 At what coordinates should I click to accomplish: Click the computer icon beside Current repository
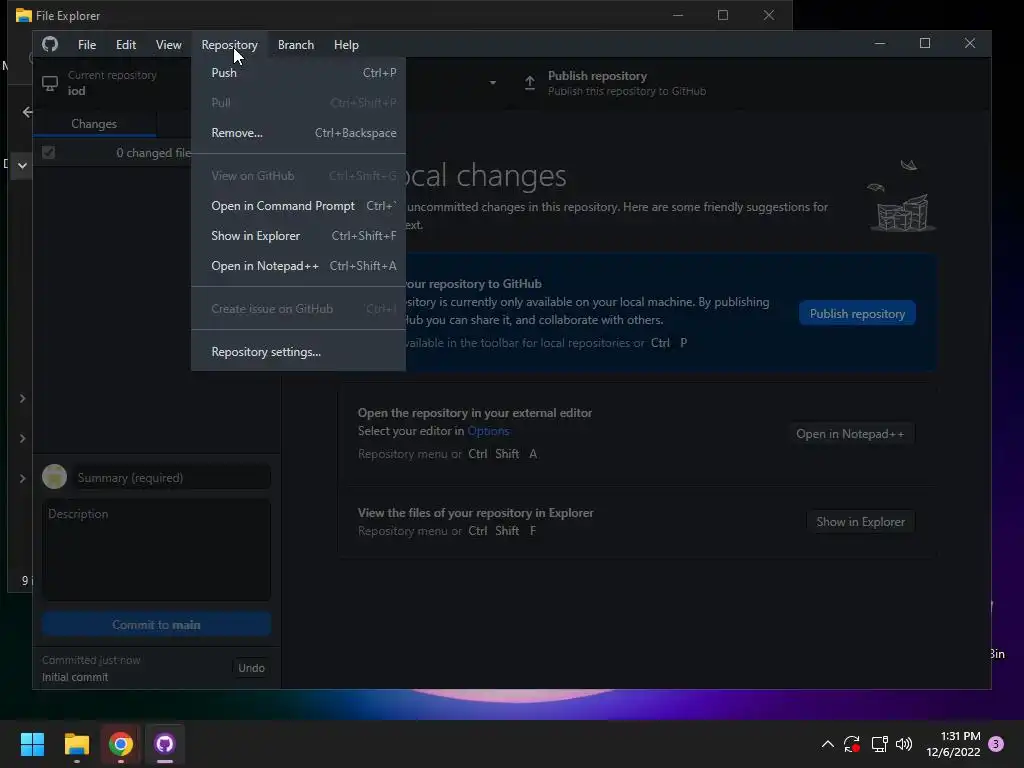pyautogui.click(x=50, y=83)
